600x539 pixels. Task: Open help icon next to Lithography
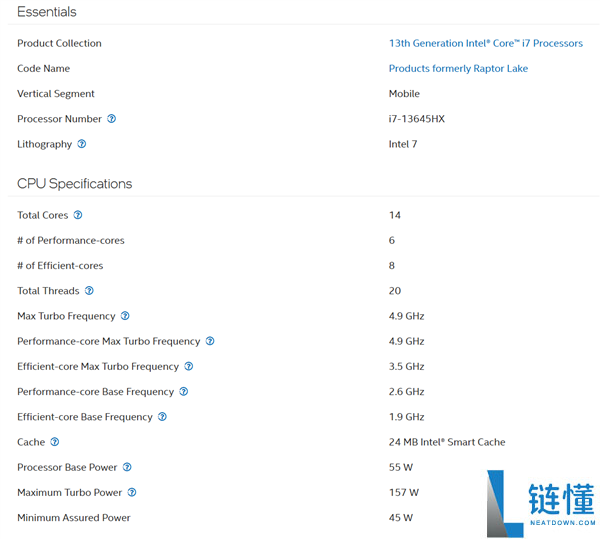click(x=82, y=144)
